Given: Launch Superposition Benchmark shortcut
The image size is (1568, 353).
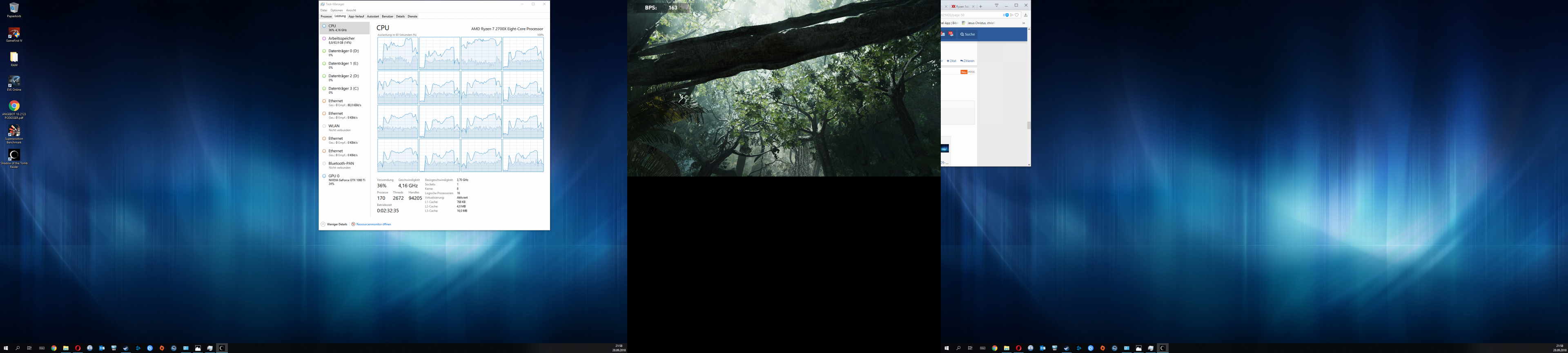Looking at the screenshot, I should tap(14, 134).
